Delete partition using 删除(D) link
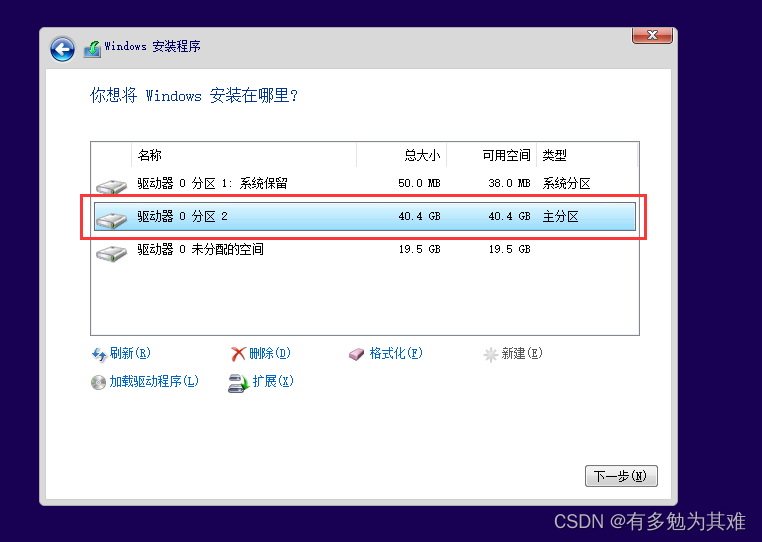 (270, 353)
